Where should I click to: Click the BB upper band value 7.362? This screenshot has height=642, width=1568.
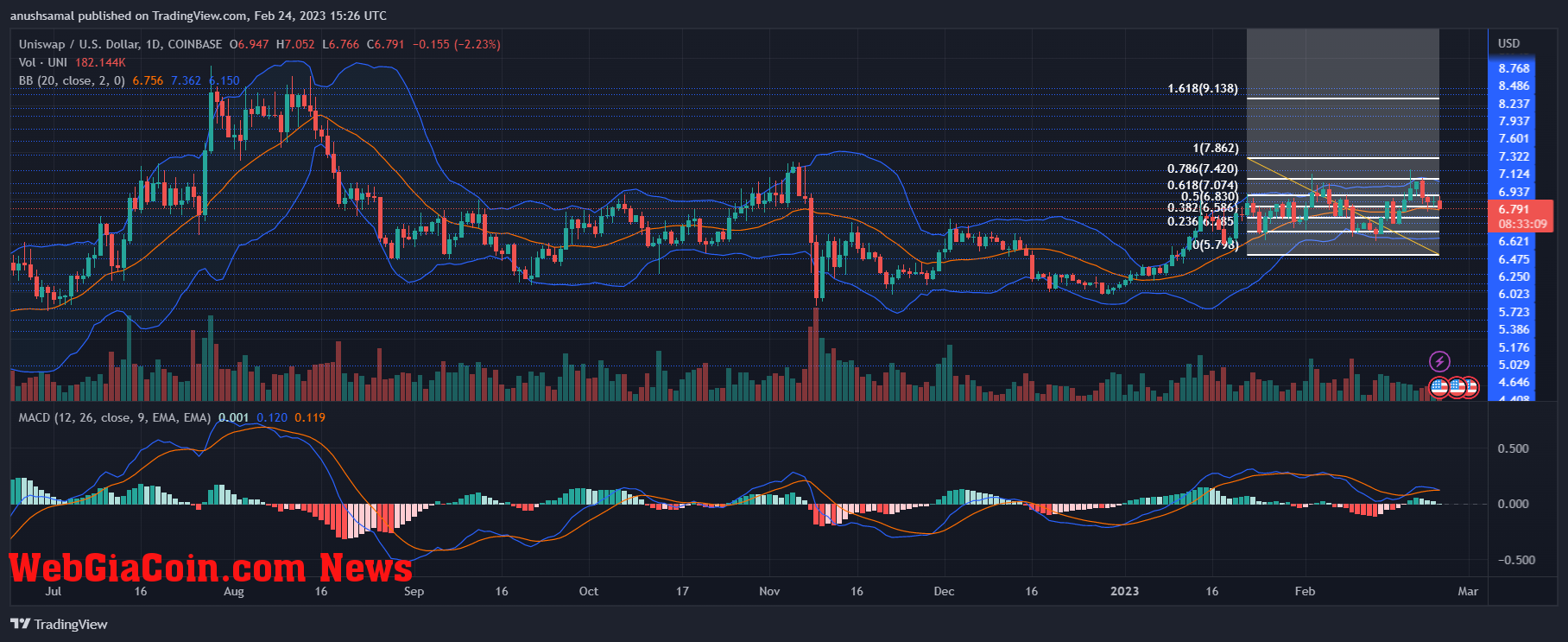coord(186,80)
